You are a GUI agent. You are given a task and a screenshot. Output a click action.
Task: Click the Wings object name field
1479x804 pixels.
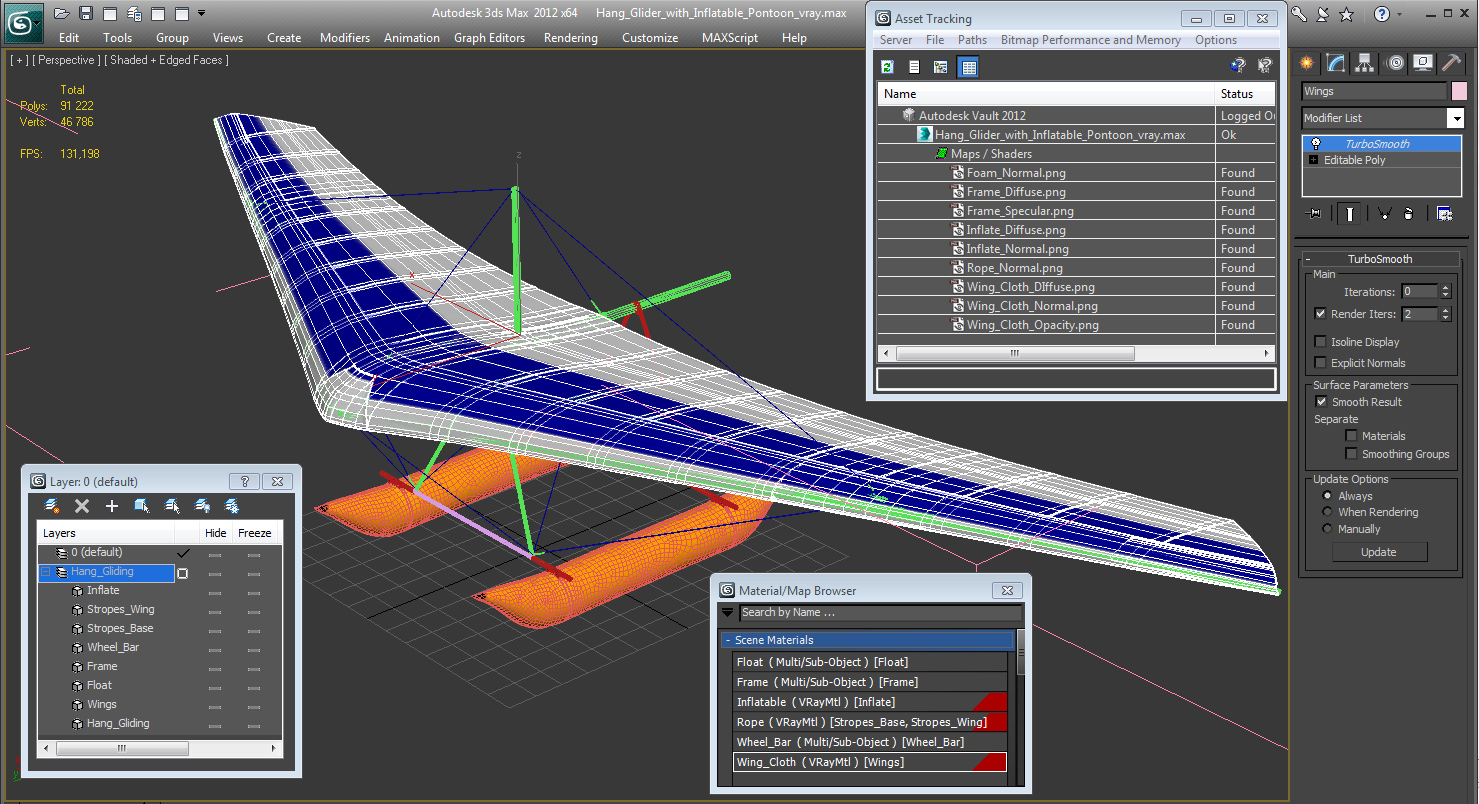(x=1373, y=91)
